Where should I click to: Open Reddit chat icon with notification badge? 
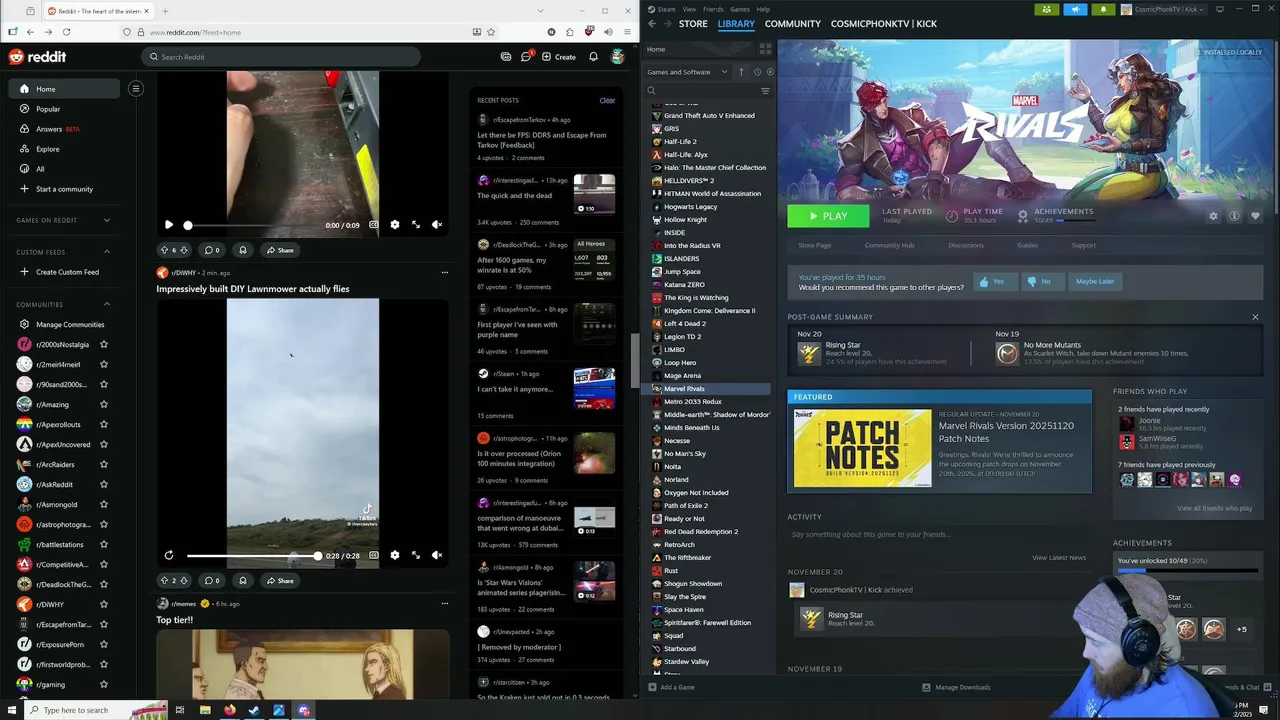click(x=526, y=56)
